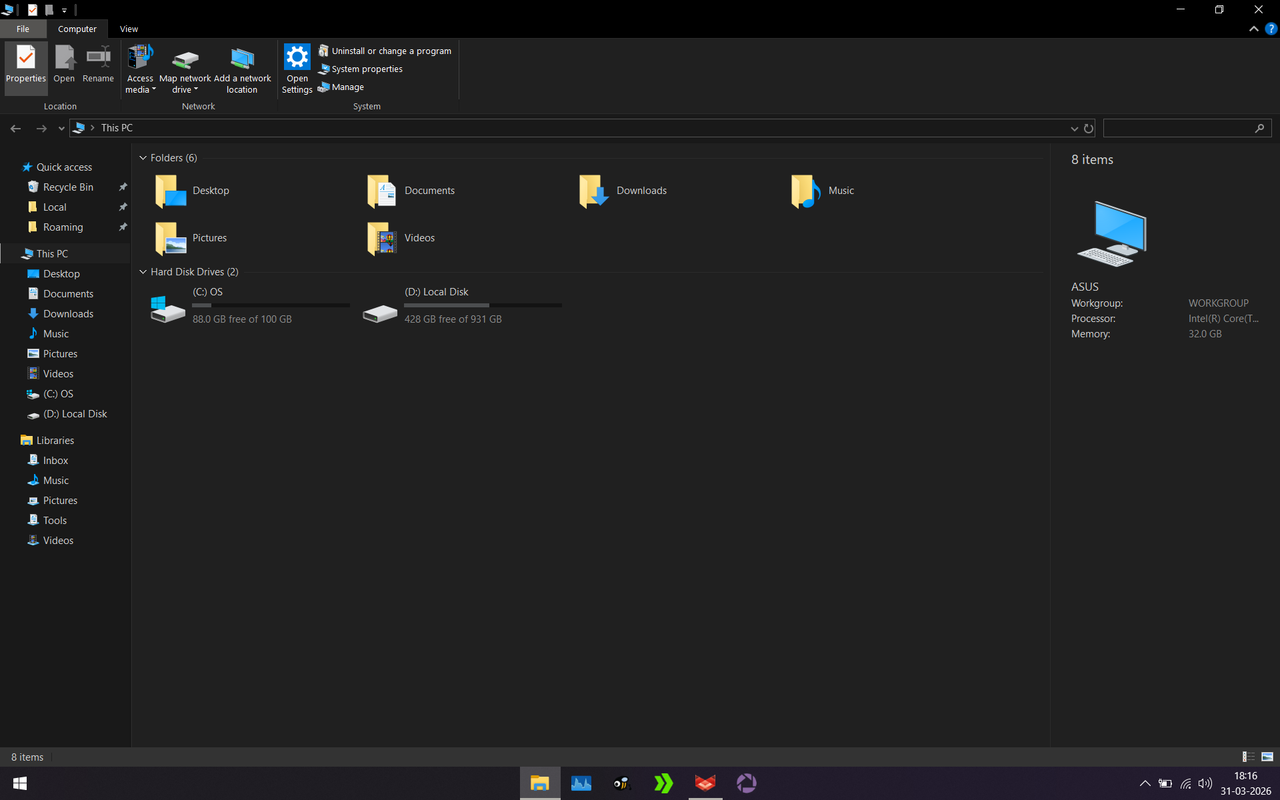This screenshot has height=800, width=1280.
Task: Open Roaming under Quick access
Action: pyautogui.click(x=63, y=227)
